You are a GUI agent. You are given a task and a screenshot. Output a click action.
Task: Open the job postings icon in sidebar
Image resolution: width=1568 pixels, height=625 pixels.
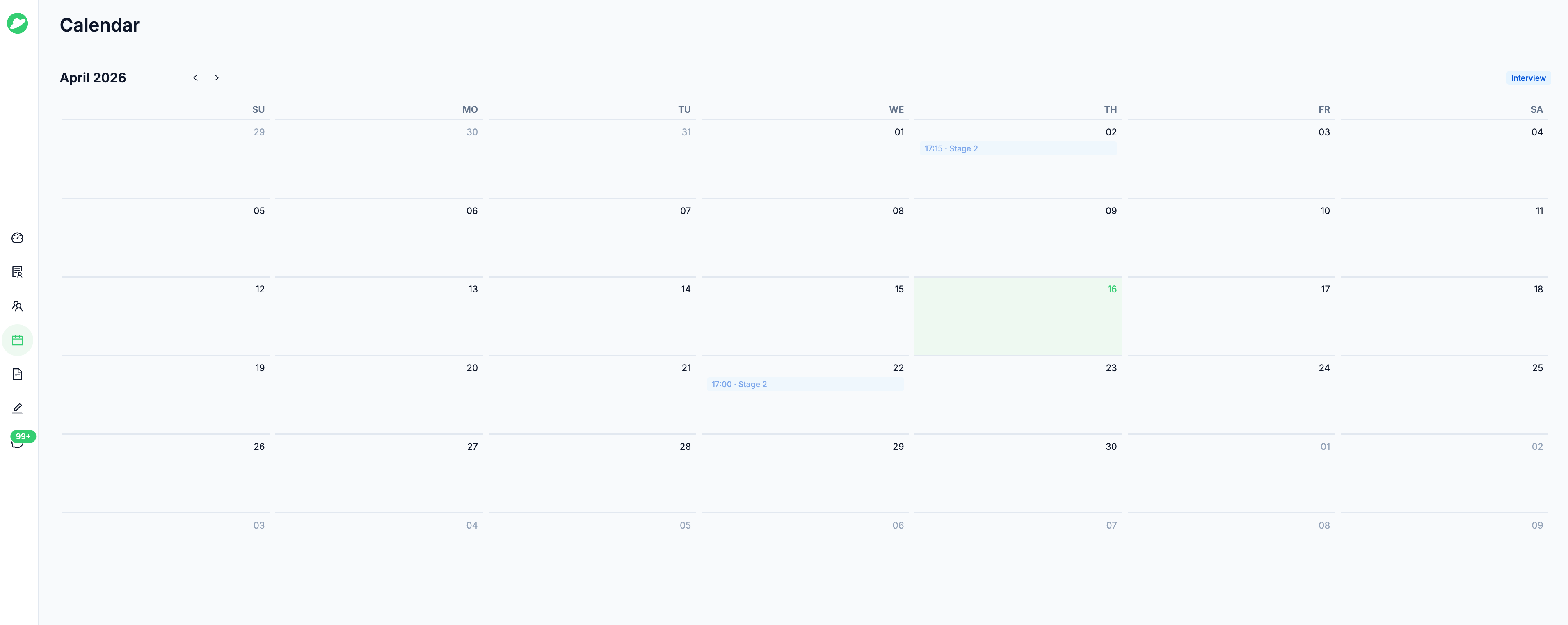(x=17, y=272)
